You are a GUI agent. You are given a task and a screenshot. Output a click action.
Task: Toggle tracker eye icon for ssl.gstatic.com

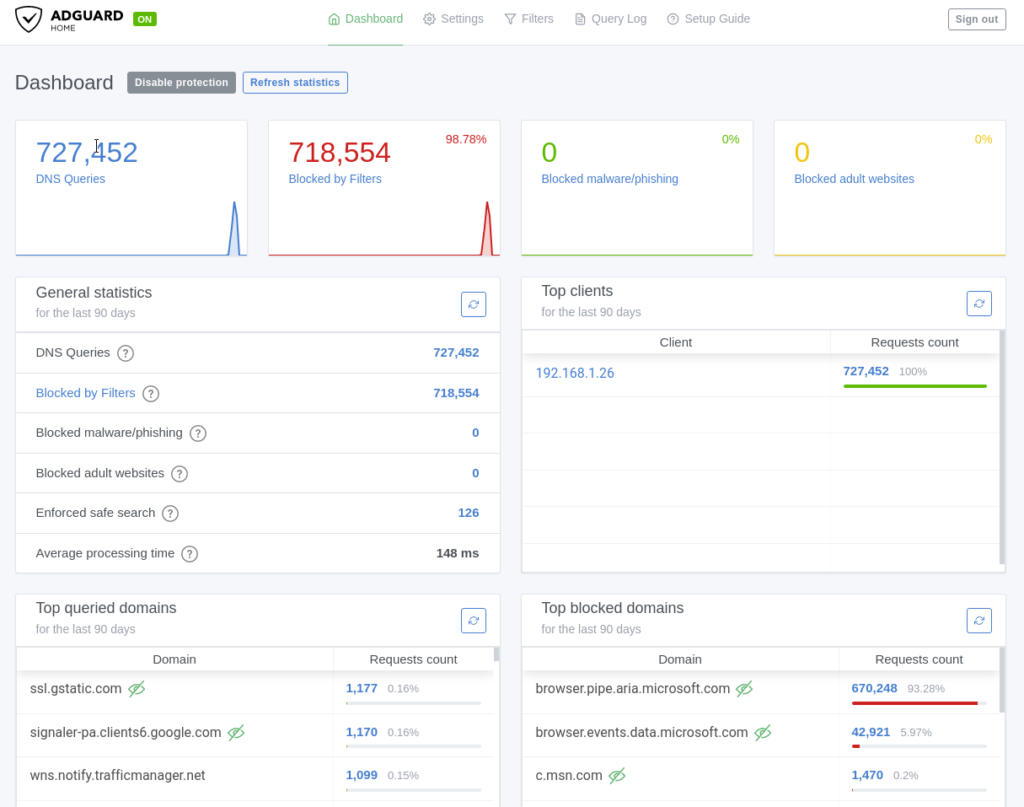pos(136,689)
